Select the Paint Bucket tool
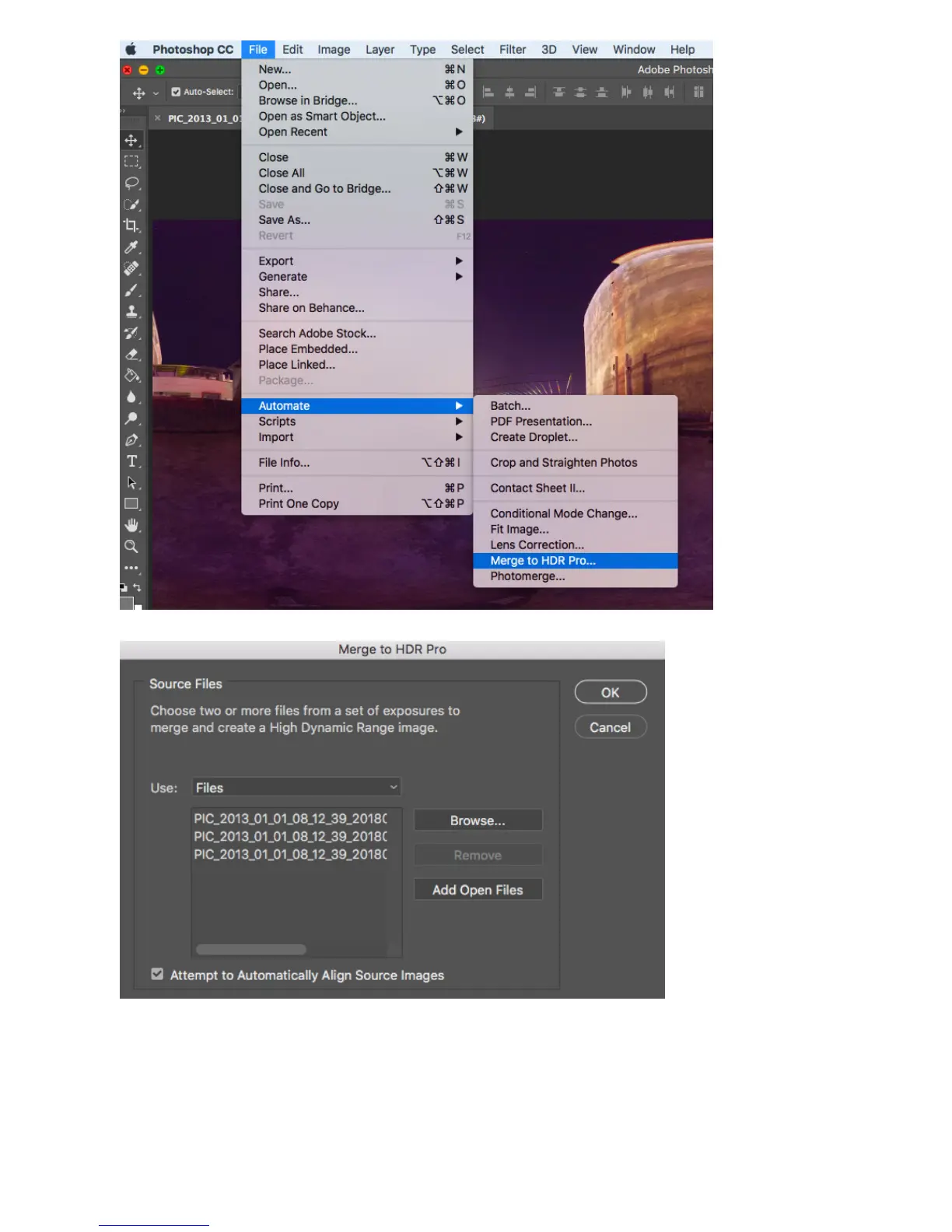Screen dimensions: 952x1232 pos(131,376)
